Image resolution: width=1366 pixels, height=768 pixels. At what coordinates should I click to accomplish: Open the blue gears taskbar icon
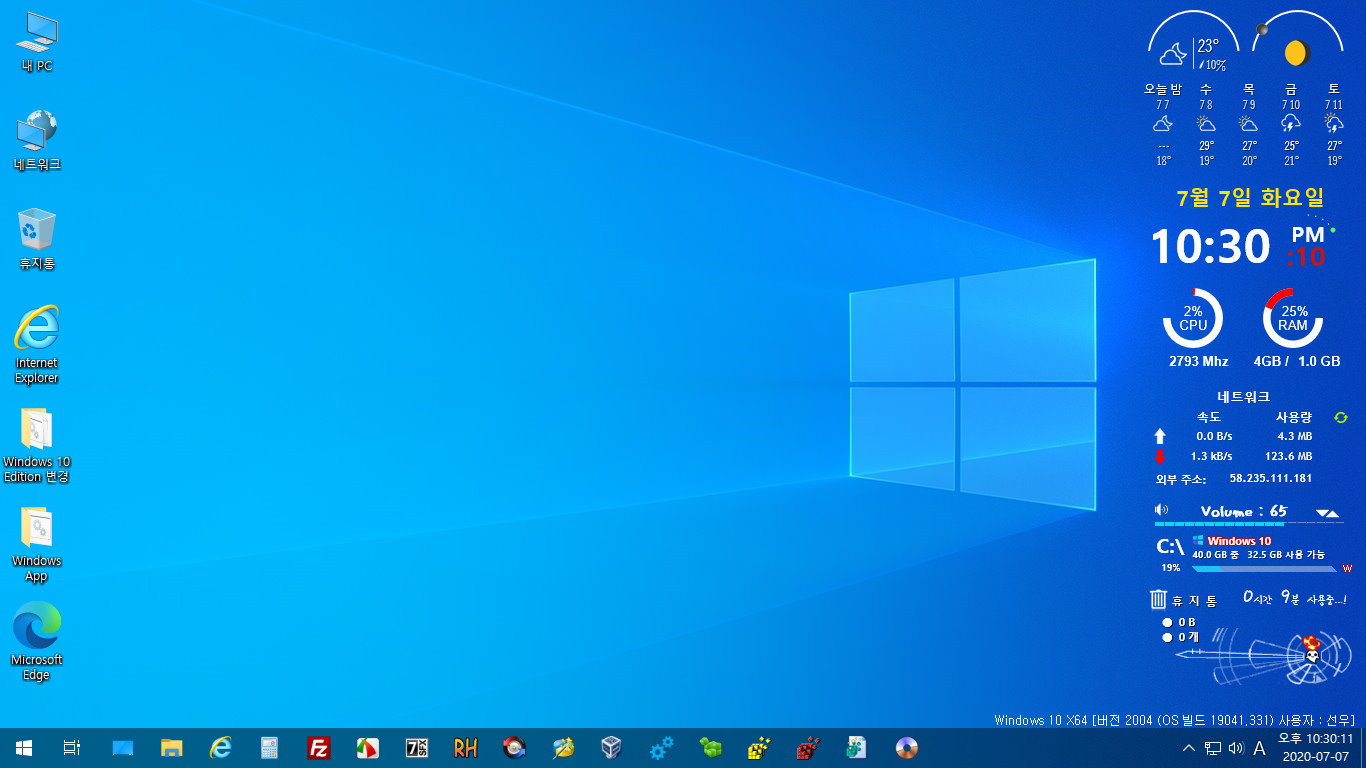662,748
